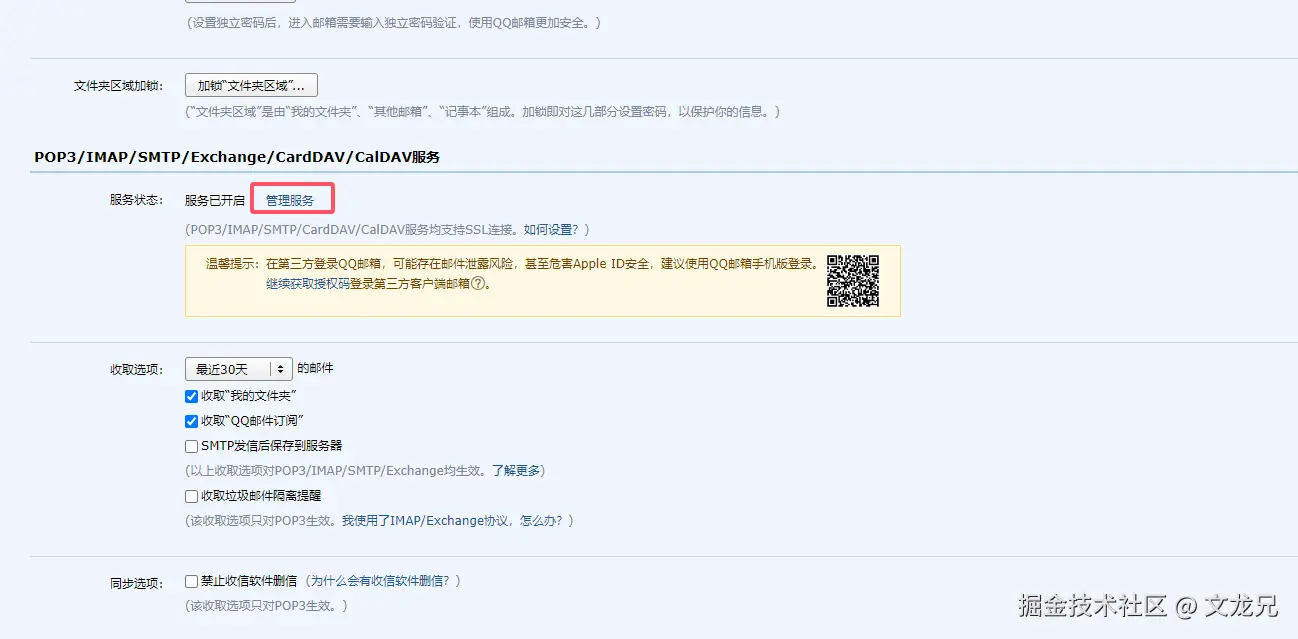The image size is (1298, 639).
Task: Open the 了解更多 link
Action: (x=516, y=470)
